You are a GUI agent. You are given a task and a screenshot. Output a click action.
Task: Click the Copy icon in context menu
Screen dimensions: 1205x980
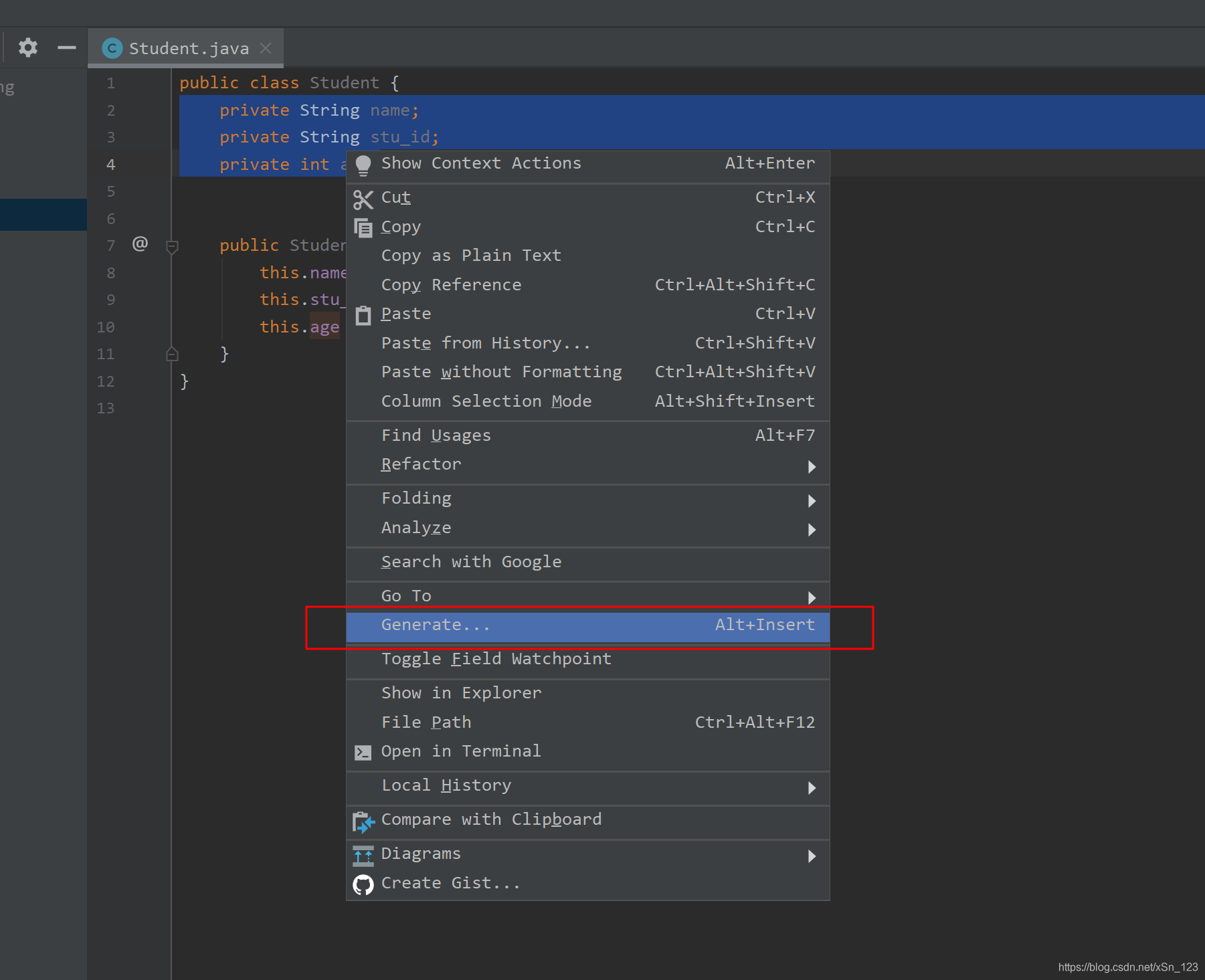(363, 228)
